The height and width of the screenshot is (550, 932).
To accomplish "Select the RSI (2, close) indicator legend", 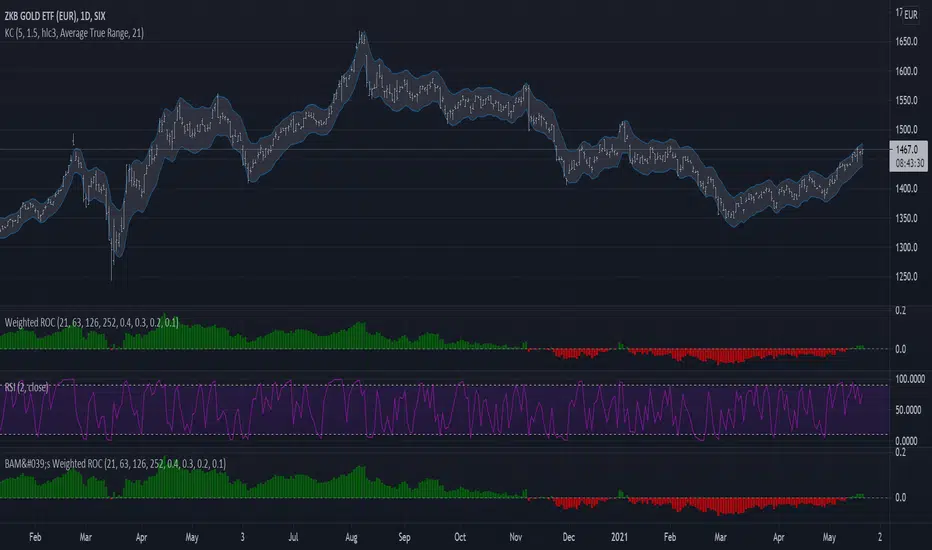I will tap(27, 388).
